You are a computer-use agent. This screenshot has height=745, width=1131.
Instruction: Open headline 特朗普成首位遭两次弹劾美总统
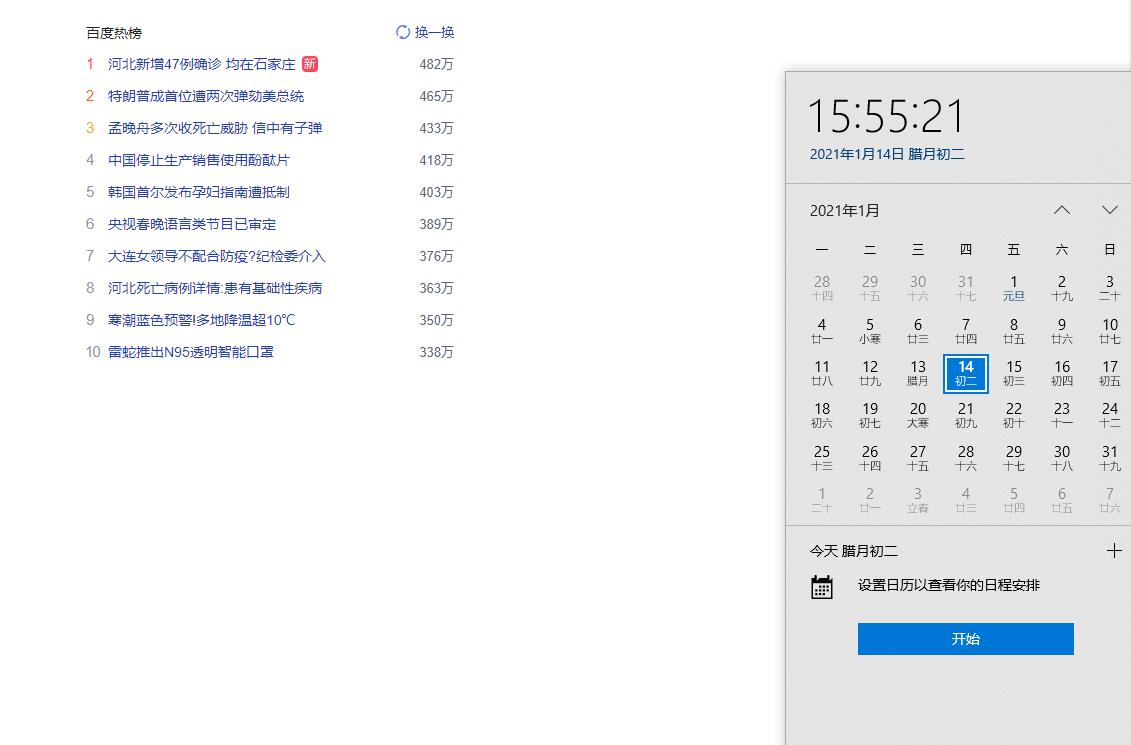pyautogui.click(x=206, y=96)
